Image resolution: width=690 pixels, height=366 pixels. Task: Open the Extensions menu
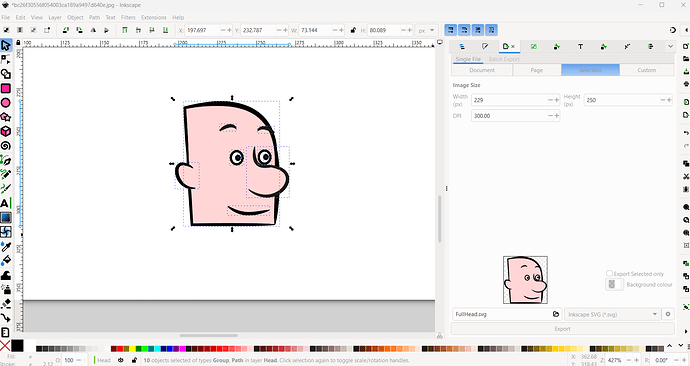[x=154, y=18]
